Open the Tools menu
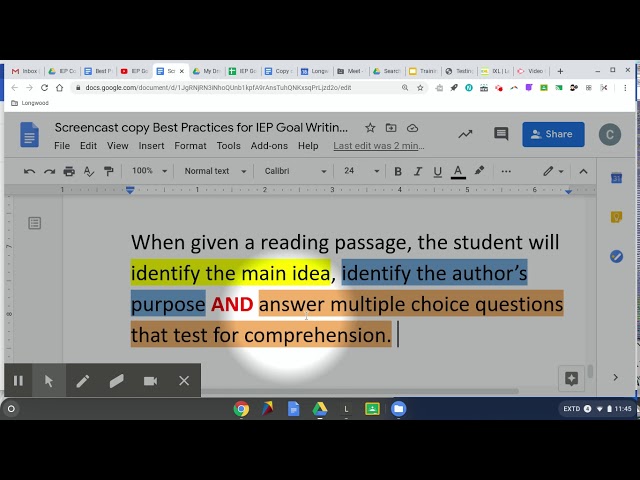The image size is (640, 480). click(x=229, y=146)
